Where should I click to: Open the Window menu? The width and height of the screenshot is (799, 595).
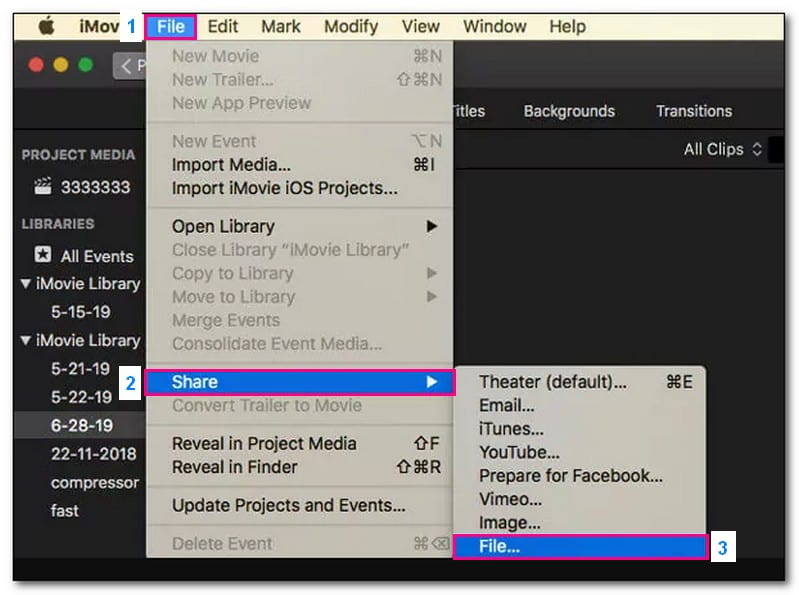[495, 27]
